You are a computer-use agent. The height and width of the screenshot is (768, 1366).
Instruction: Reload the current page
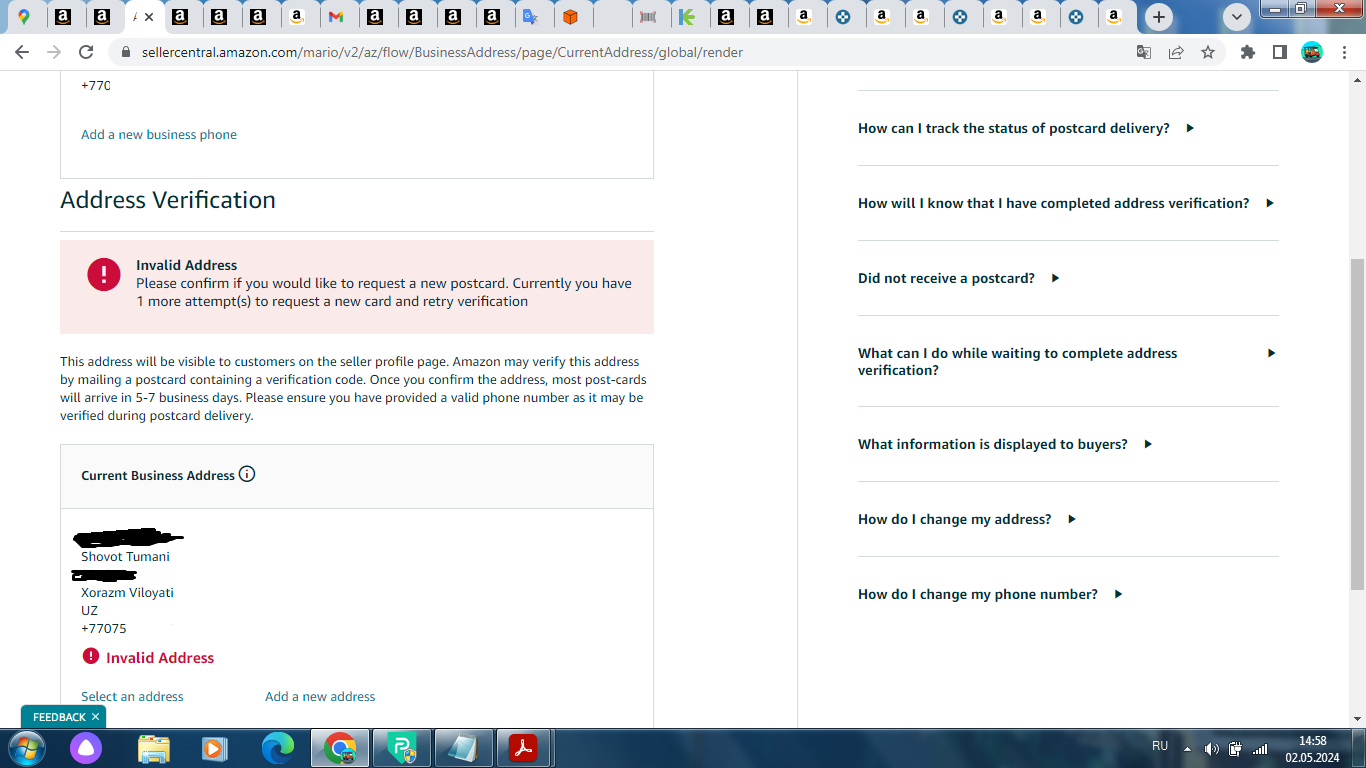[86, 52]
